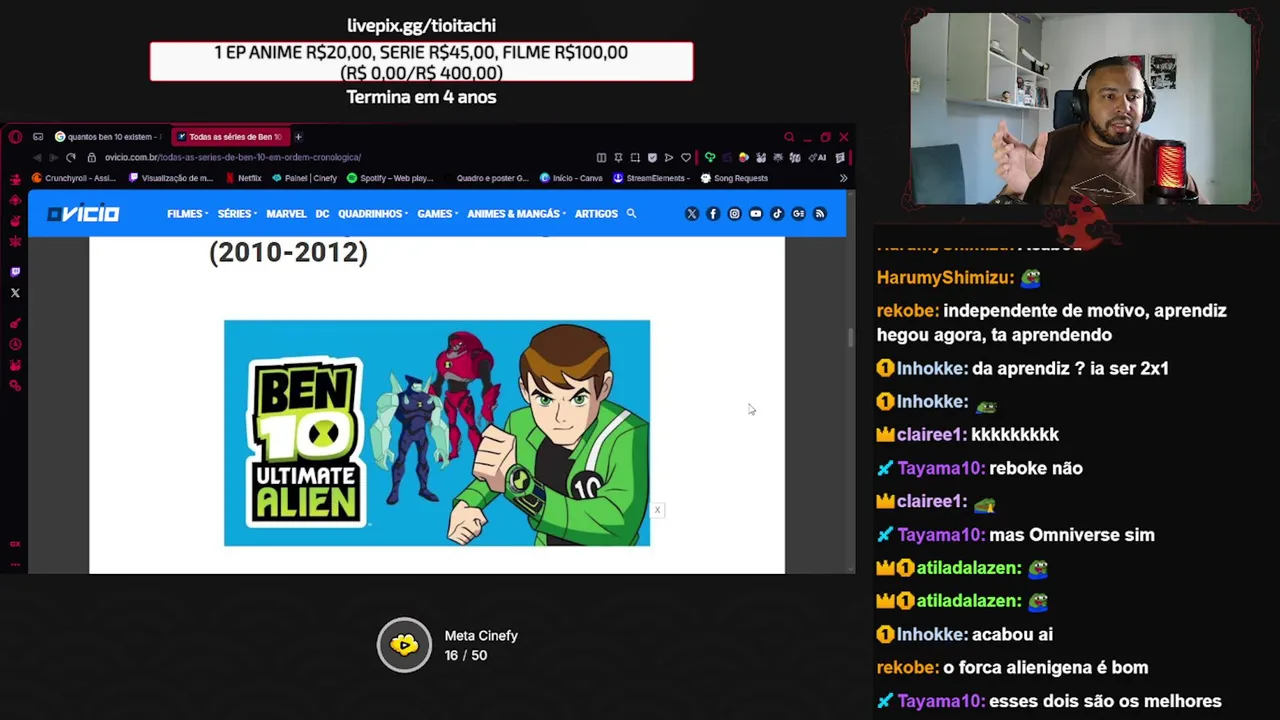Click the O Vício site logo
This screenshot has height=720, width=1280.
tap(83, 214)
